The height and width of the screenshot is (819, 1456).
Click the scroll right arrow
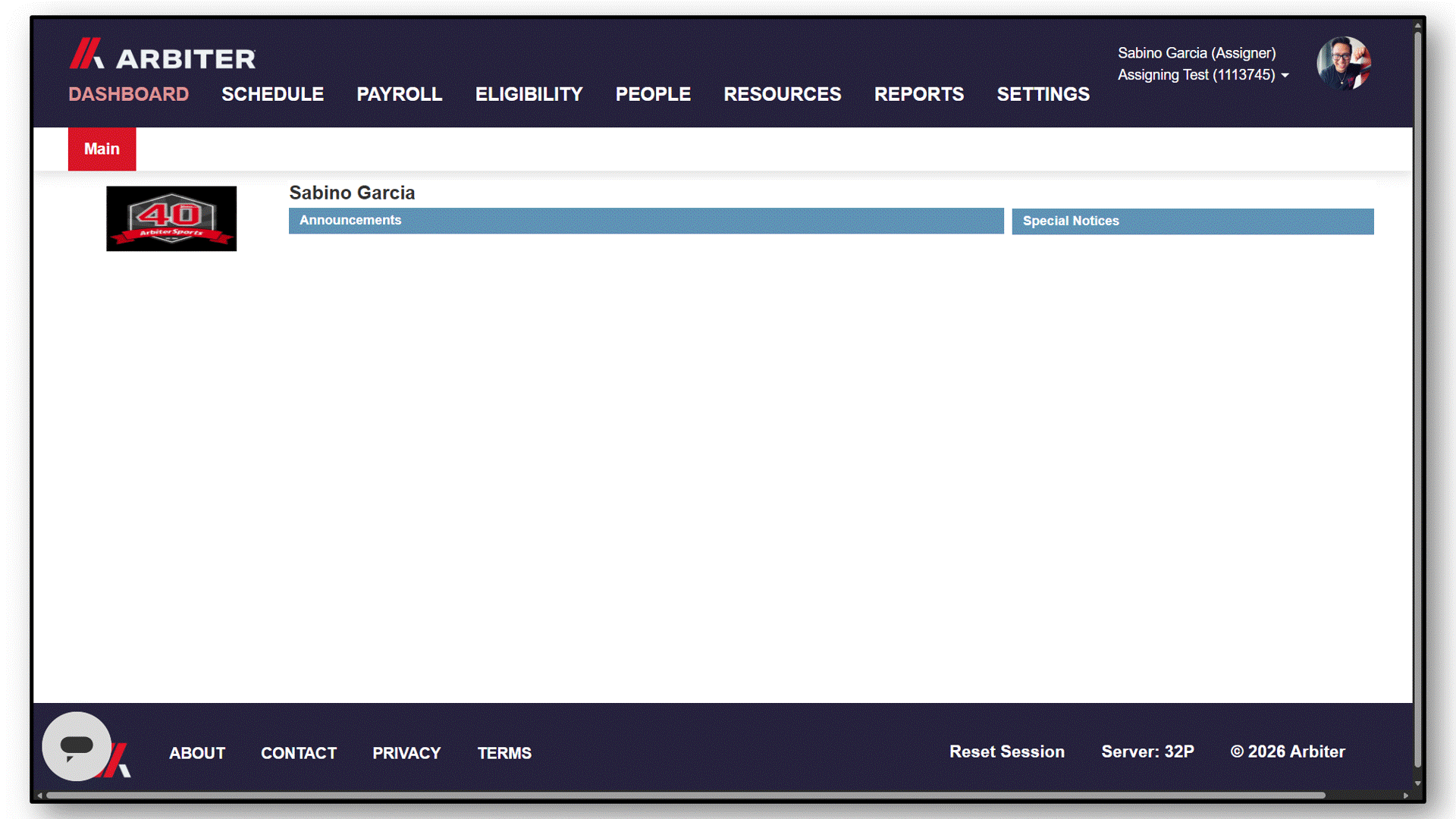click(x=1406, y=795)
